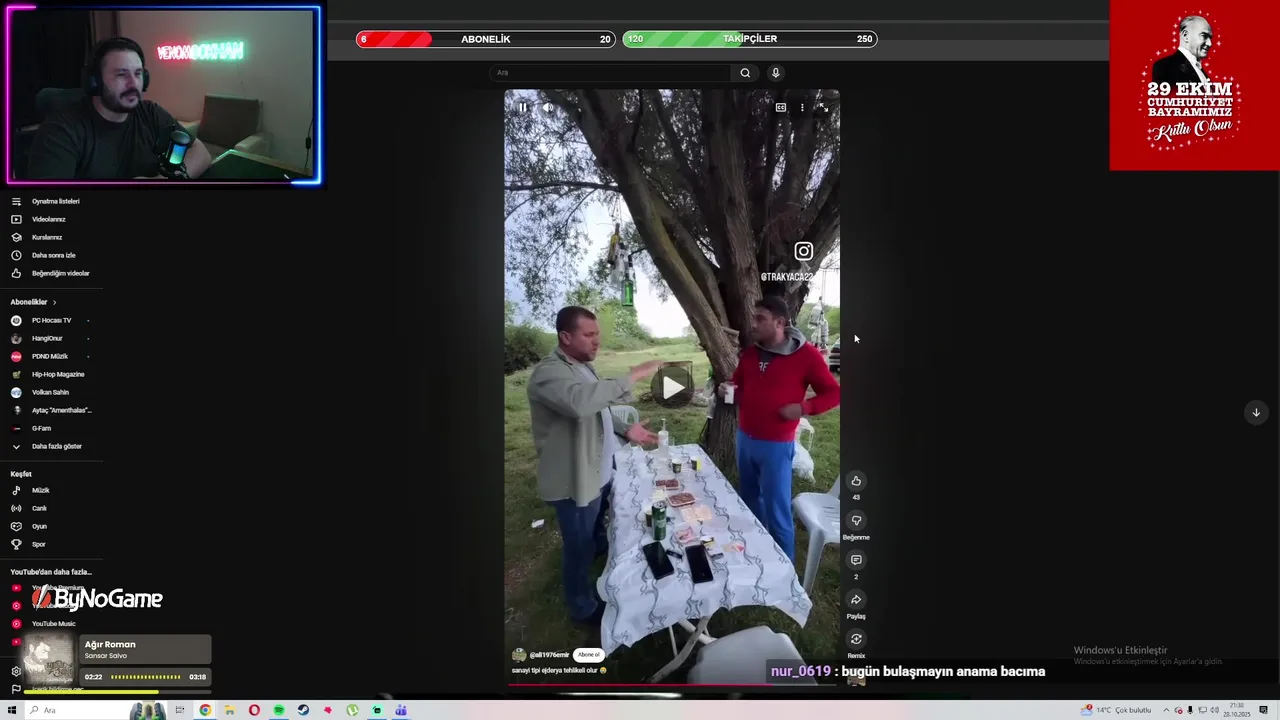
Task: Toggle closed captions on the Short
Action: click(x=781, y=107)
